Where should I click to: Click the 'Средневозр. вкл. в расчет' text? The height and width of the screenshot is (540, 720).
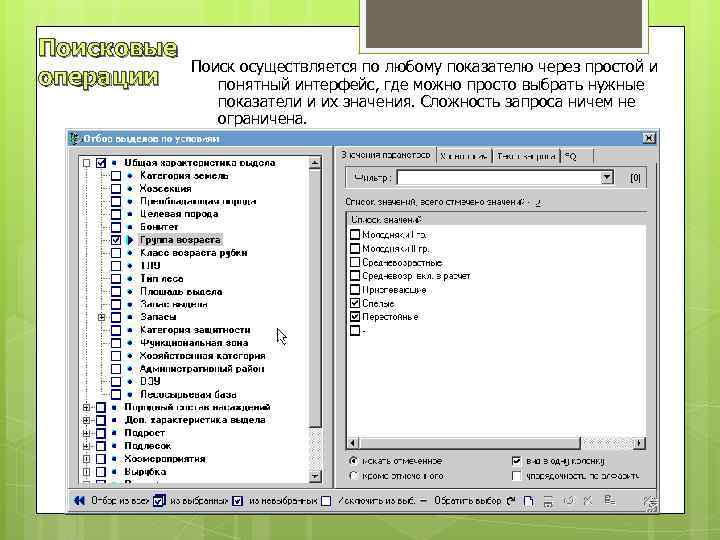point(416,276)
